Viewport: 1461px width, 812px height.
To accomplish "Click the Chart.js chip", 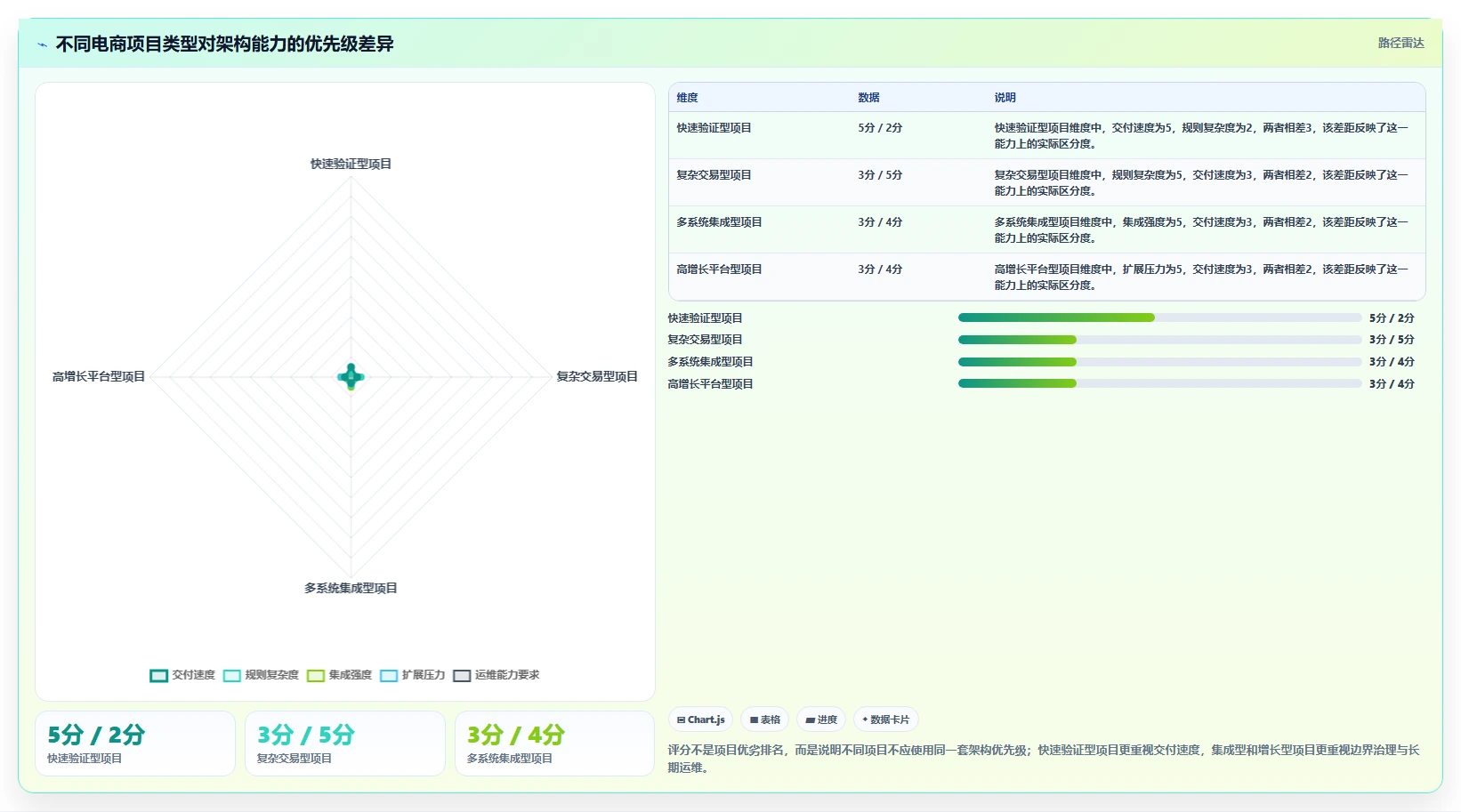I will [x=700, y=720].
